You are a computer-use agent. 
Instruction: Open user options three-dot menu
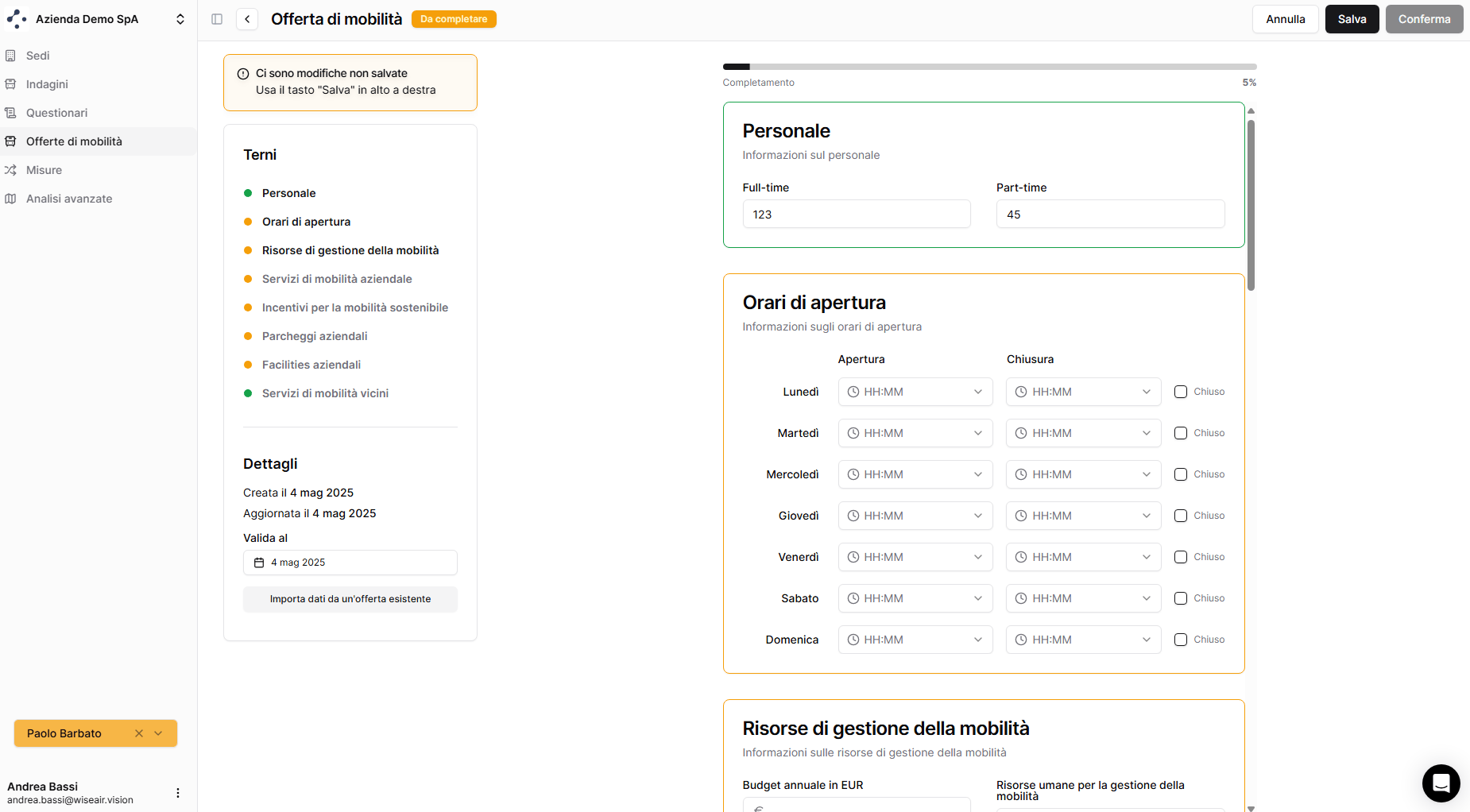click(x=178, y=793)
